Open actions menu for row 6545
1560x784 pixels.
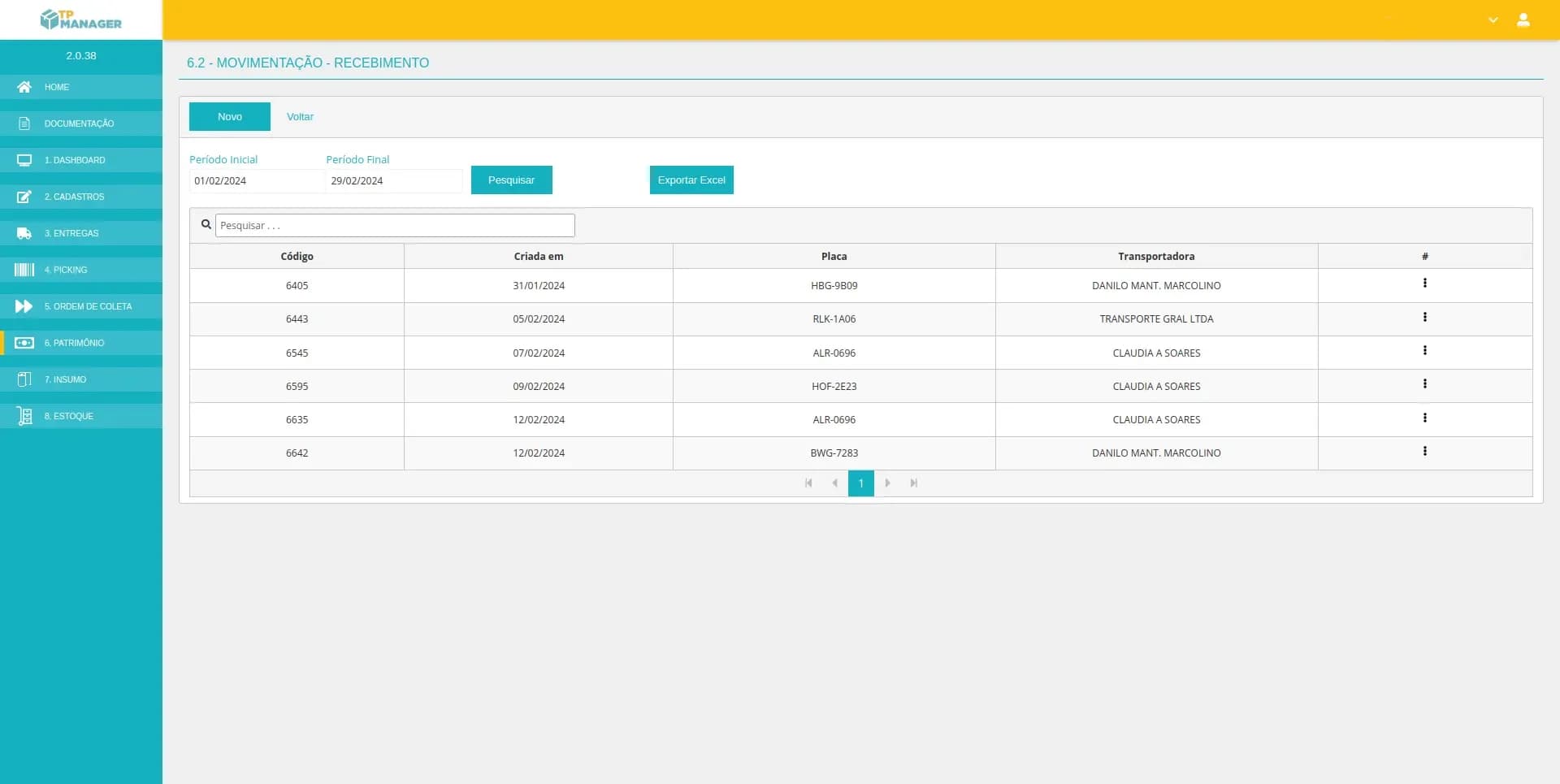[x=1424, y=350]
